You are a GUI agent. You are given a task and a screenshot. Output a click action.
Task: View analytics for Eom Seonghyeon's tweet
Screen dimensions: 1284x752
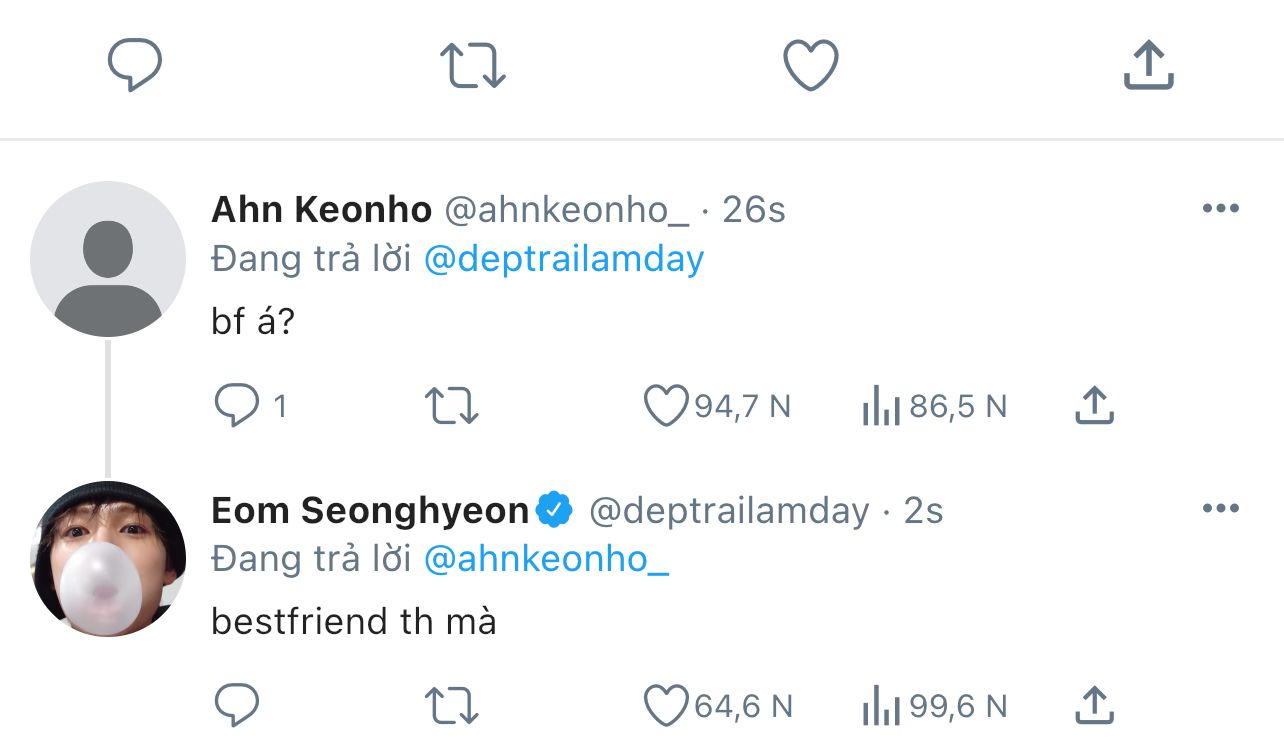(881, 707)
